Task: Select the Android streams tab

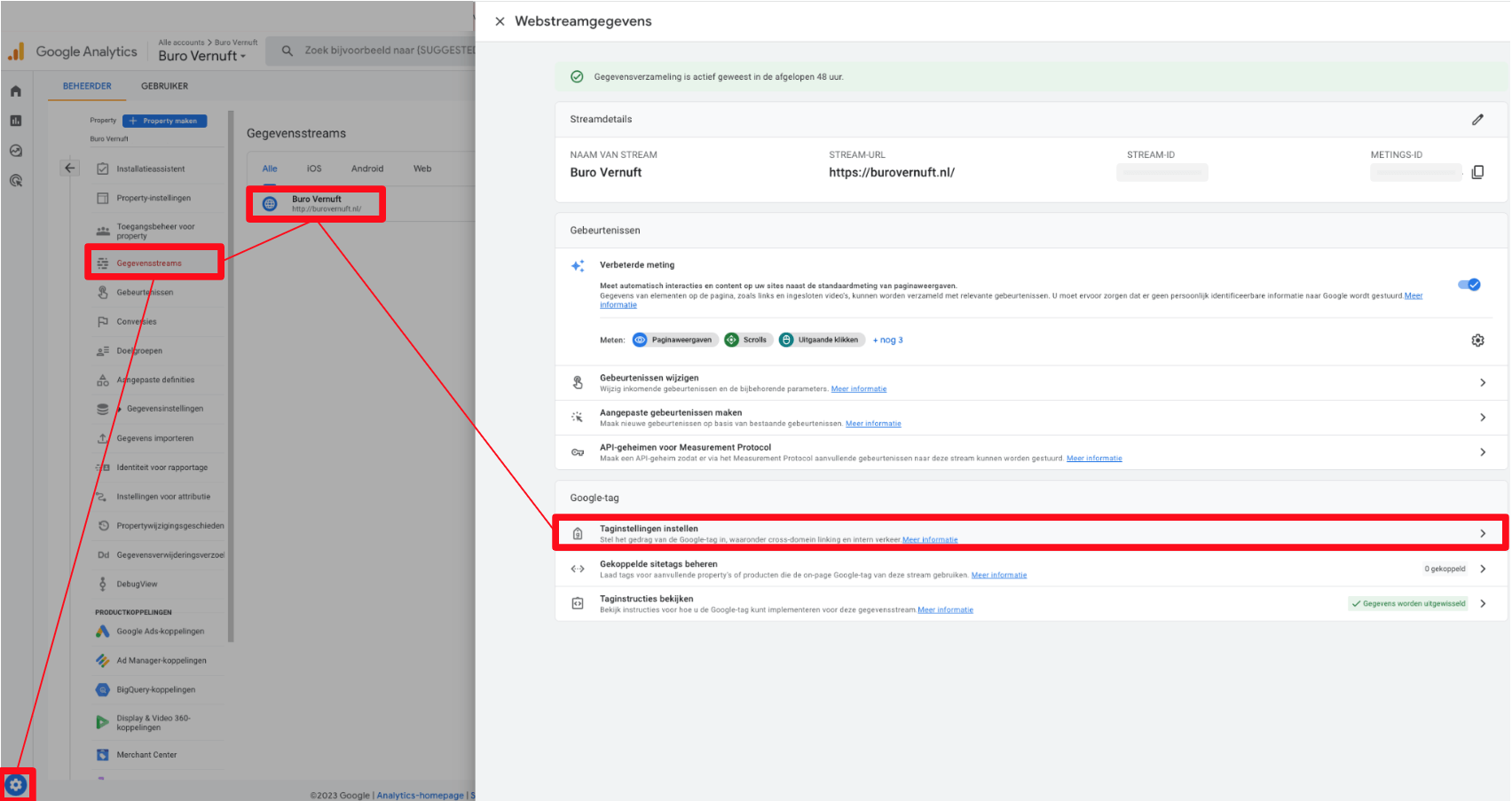Action: [x=366, y=169]
